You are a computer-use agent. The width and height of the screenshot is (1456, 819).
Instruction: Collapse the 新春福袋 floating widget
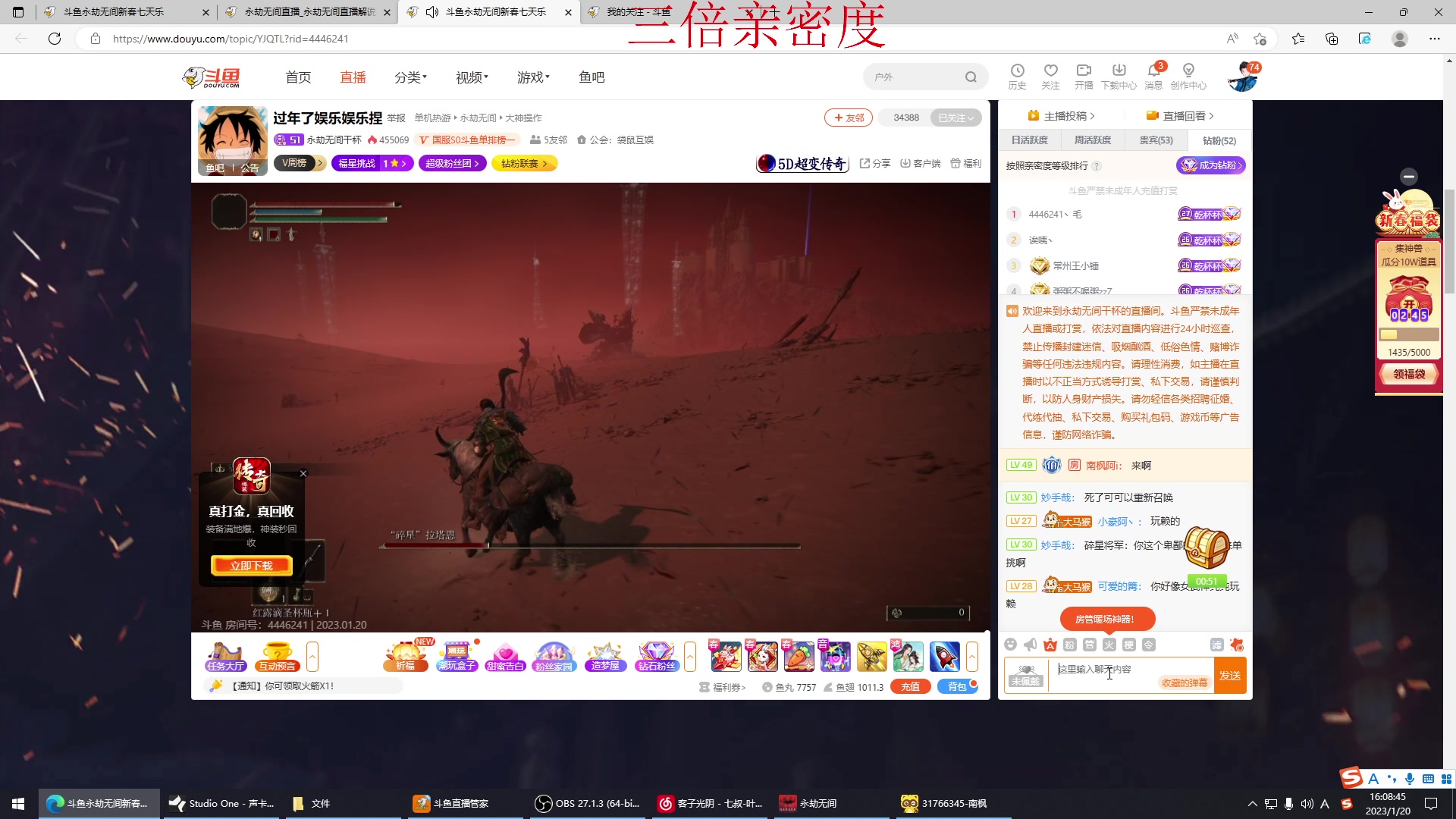[1409, 177]
